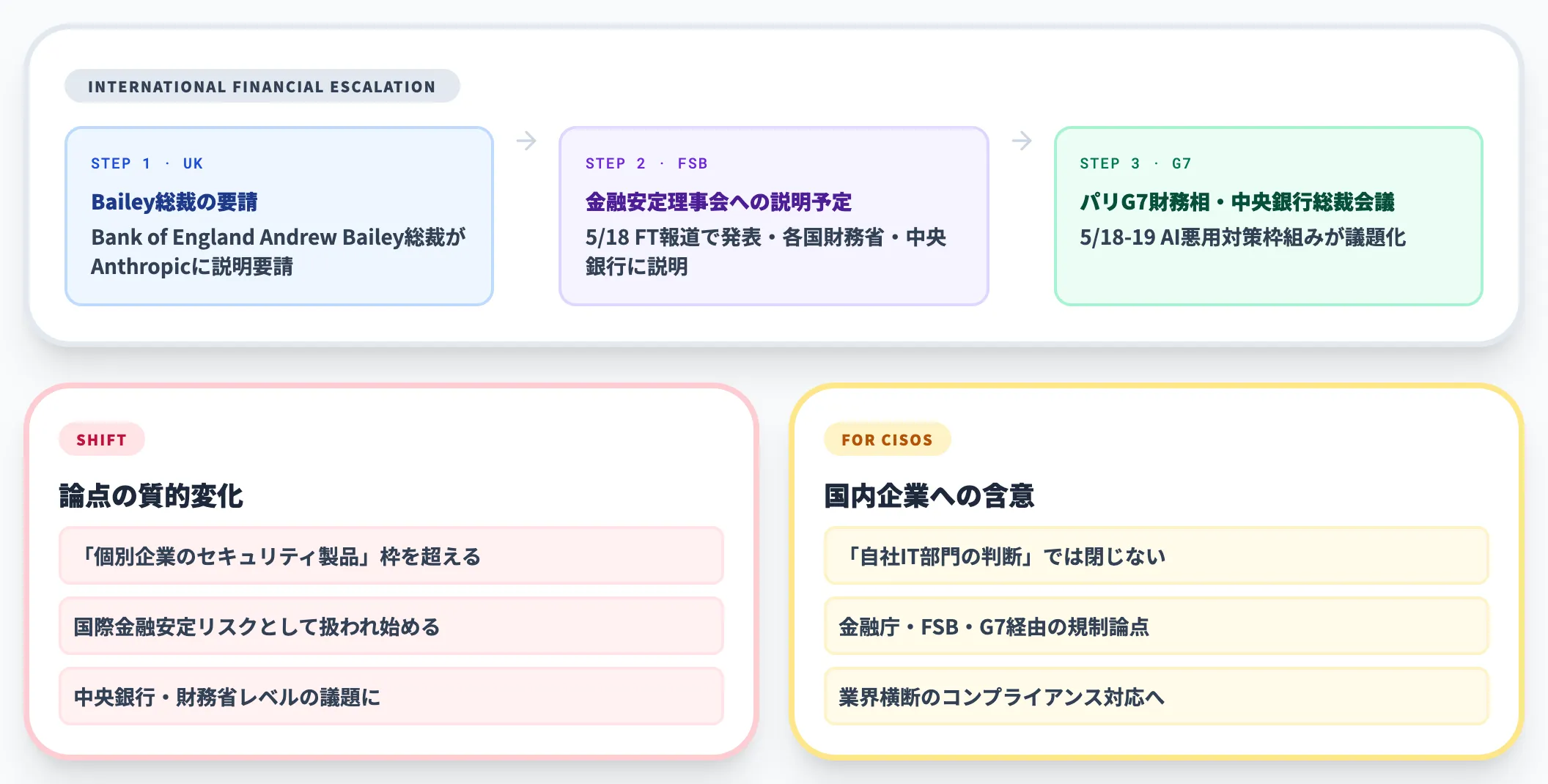This screenshot has height=784, width=1548.
Task: Click the heading パリG7財務相・中央銀行総裁会議
Action: coord(1237,201)
